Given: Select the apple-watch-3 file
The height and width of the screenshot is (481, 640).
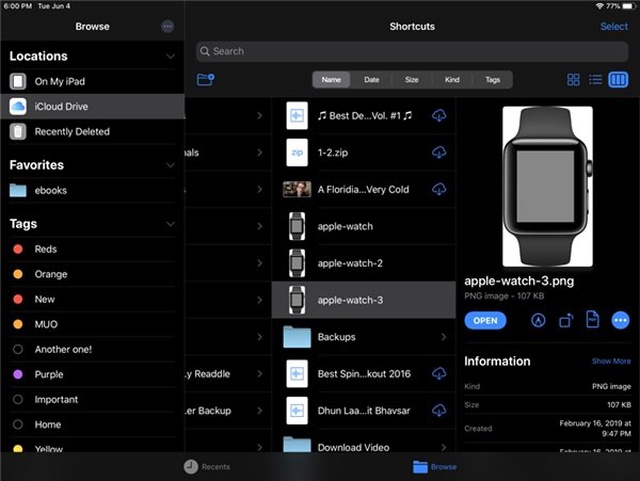Looking at the screenshot, I should (364, 300).
